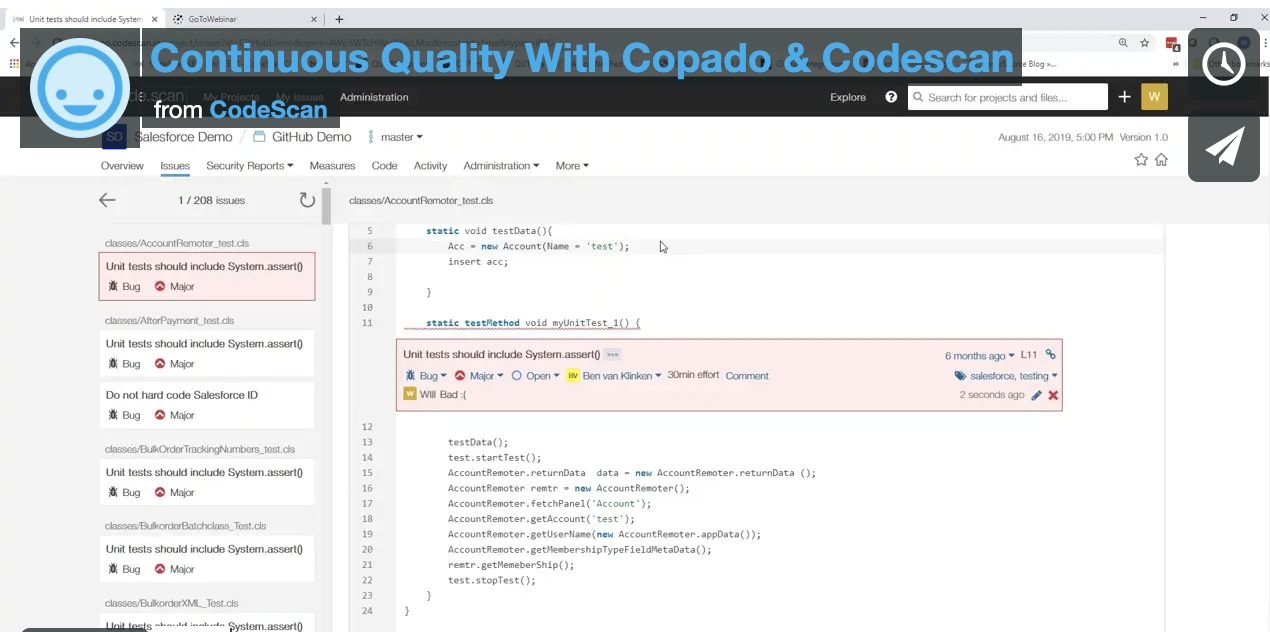Click the 30min effort text
The image size is (1270, 632).
tap(693, 376)
